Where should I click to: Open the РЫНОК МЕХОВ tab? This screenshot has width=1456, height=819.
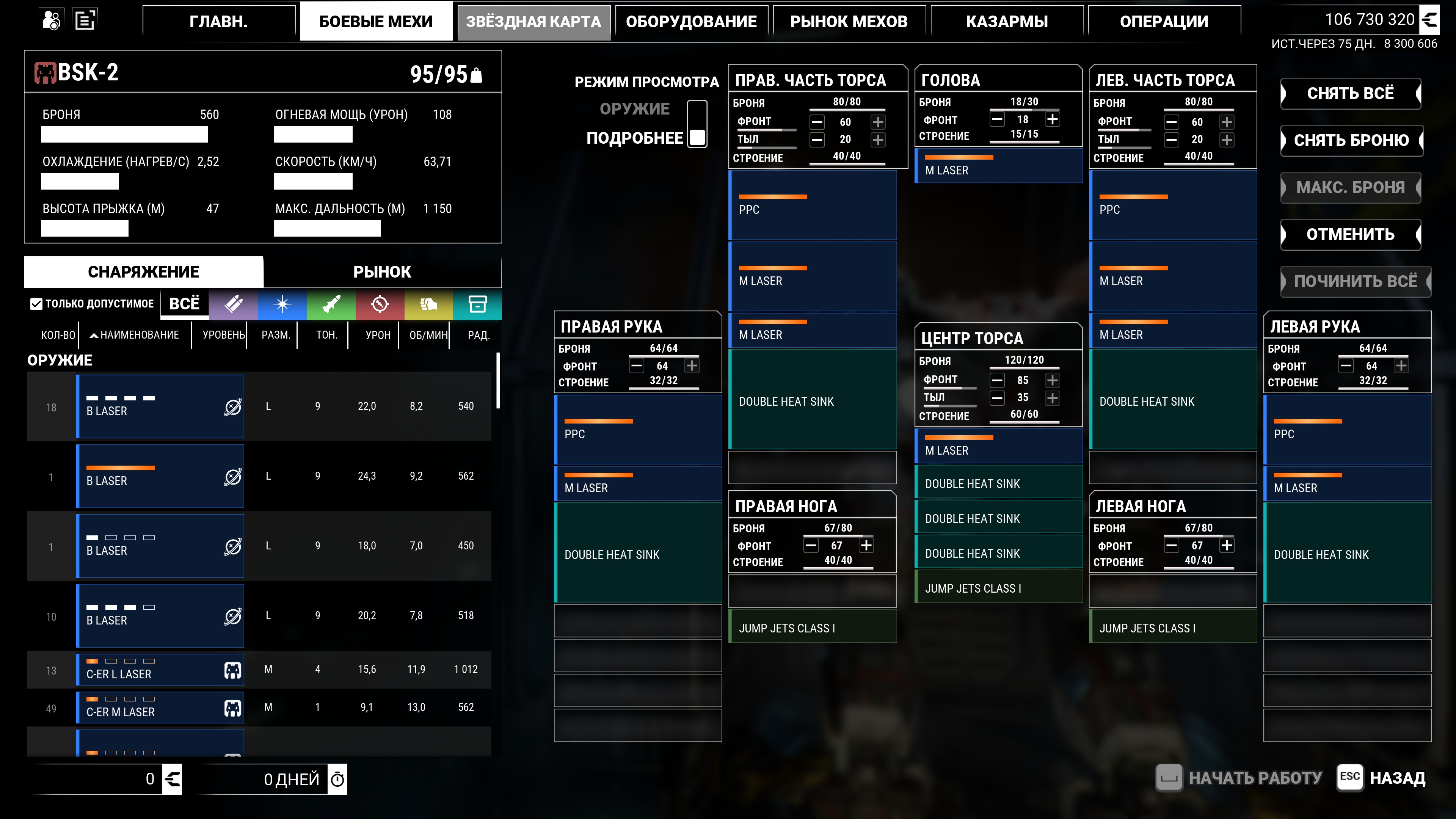click(x=849, y=22)
